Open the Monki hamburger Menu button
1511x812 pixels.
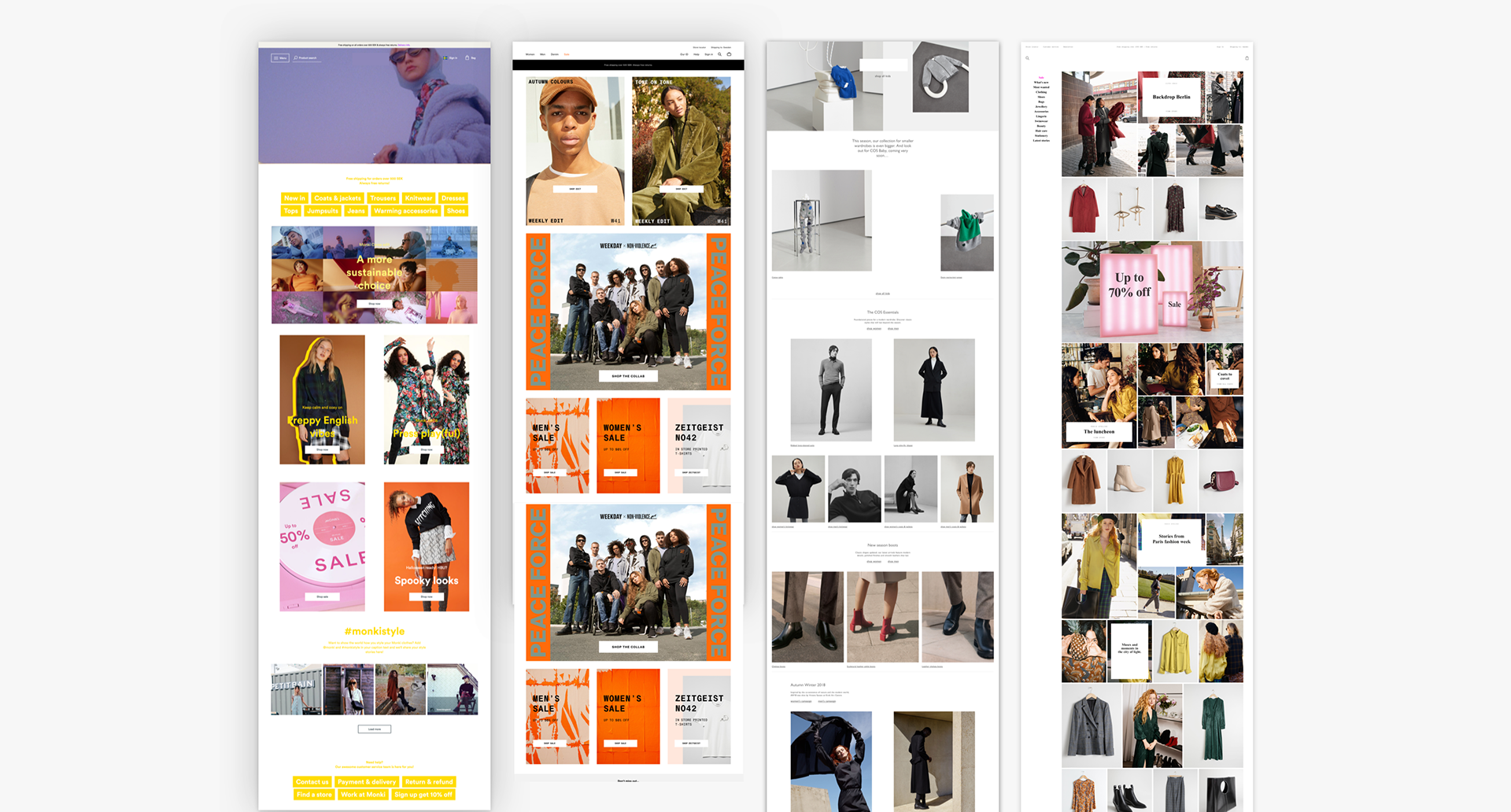[x=280, y=58]
